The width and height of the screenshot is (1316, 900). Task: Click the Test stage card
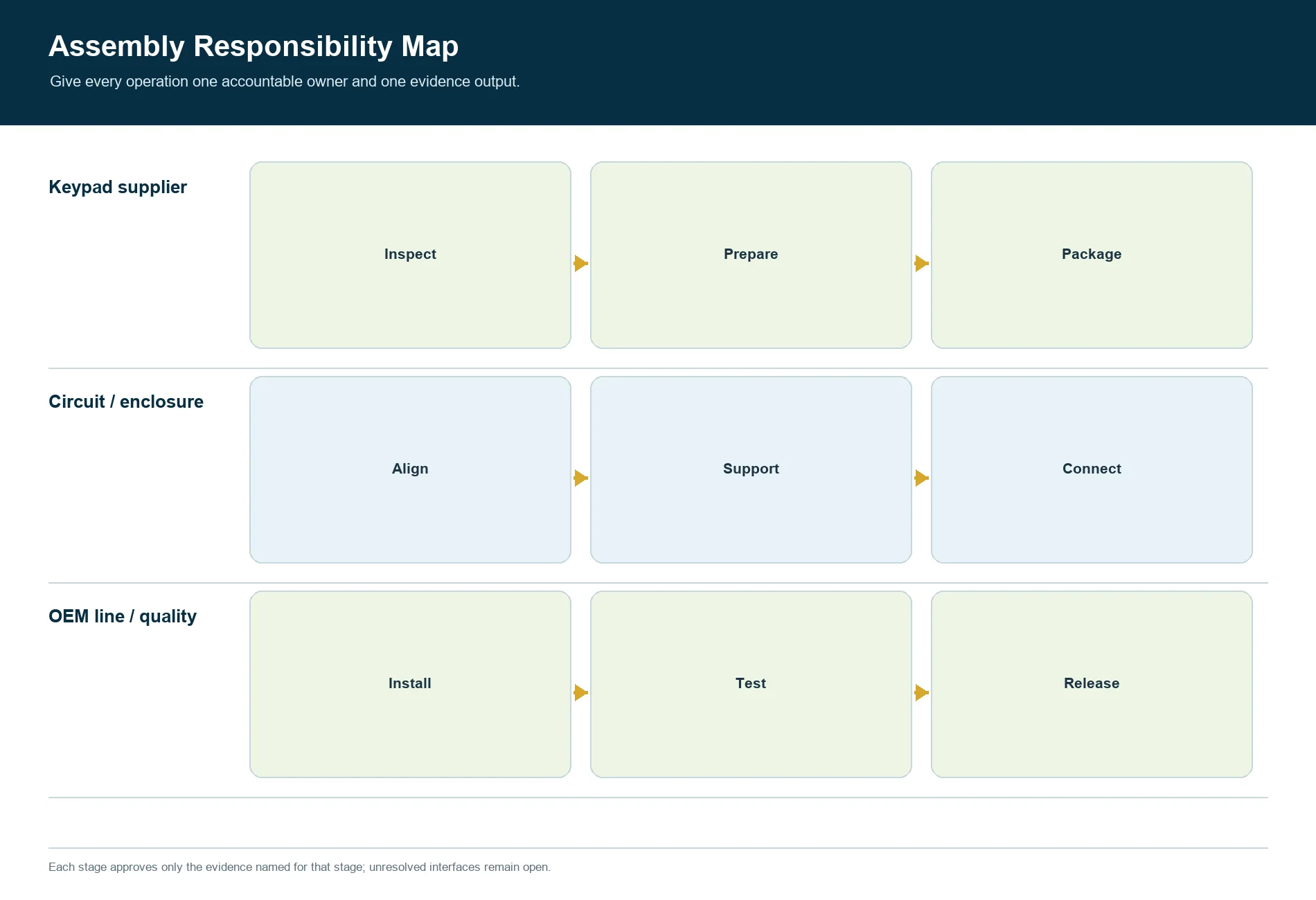tap(751, 684)
